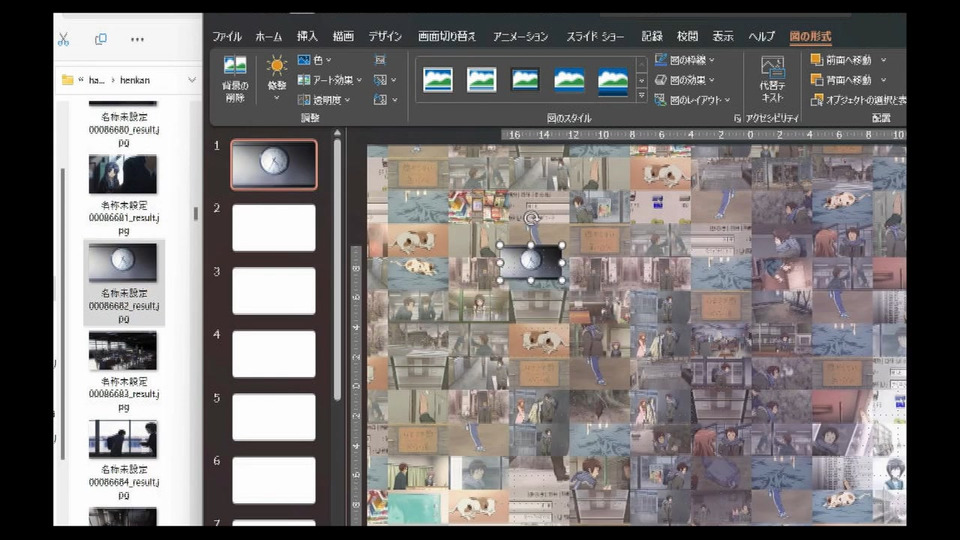Open the File (ファイル) tab
The image size is (960, 540).
(227, 36)
